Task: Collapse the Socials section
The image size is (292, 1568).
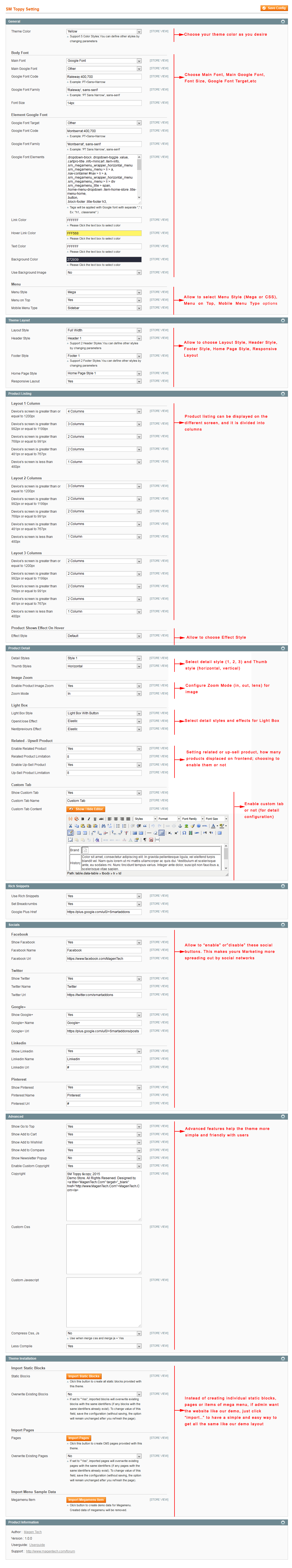Action: tap(283, 925)
